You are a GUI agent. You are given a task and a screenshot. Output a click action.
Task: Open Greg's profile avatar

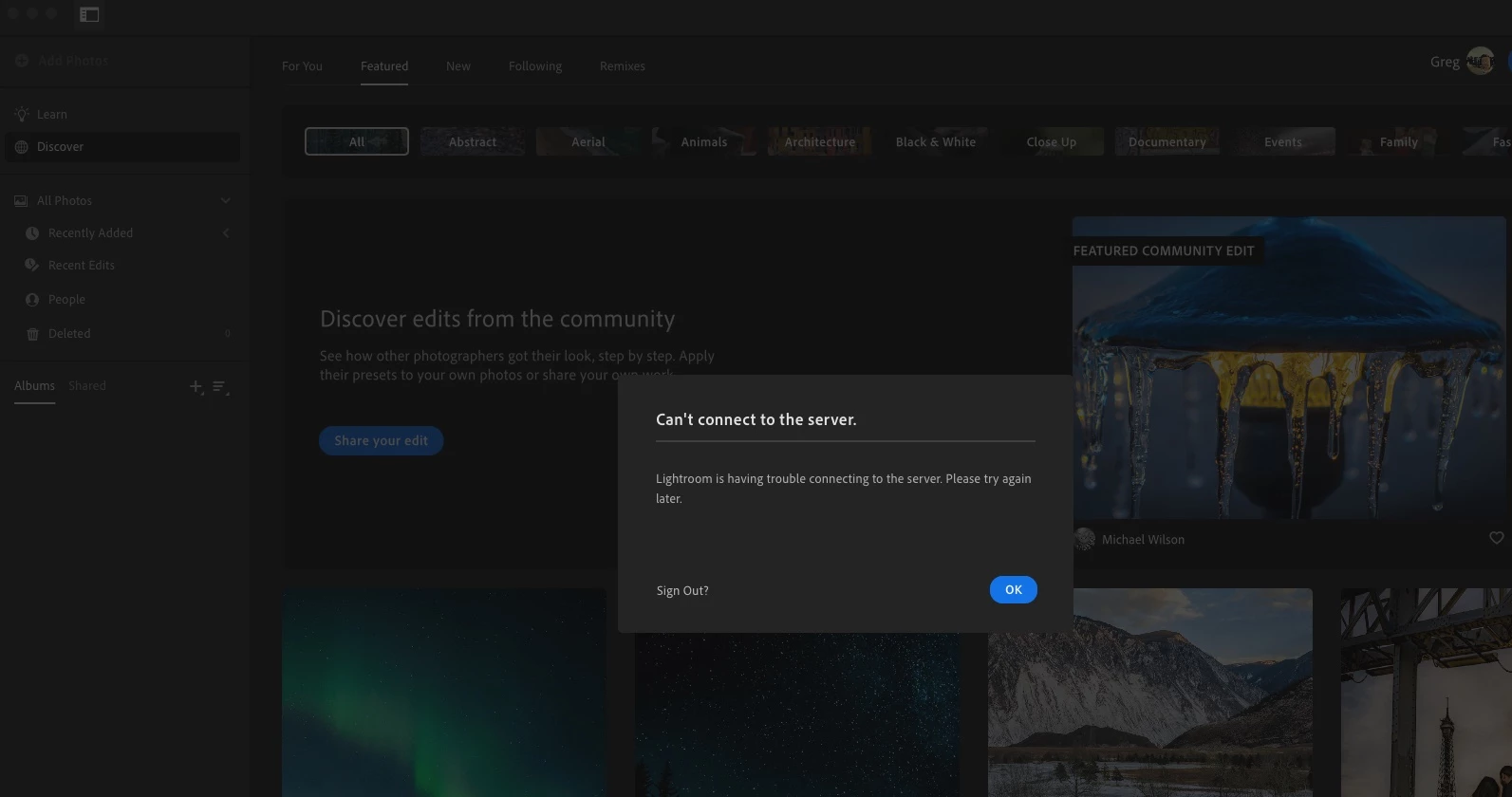1480,61
